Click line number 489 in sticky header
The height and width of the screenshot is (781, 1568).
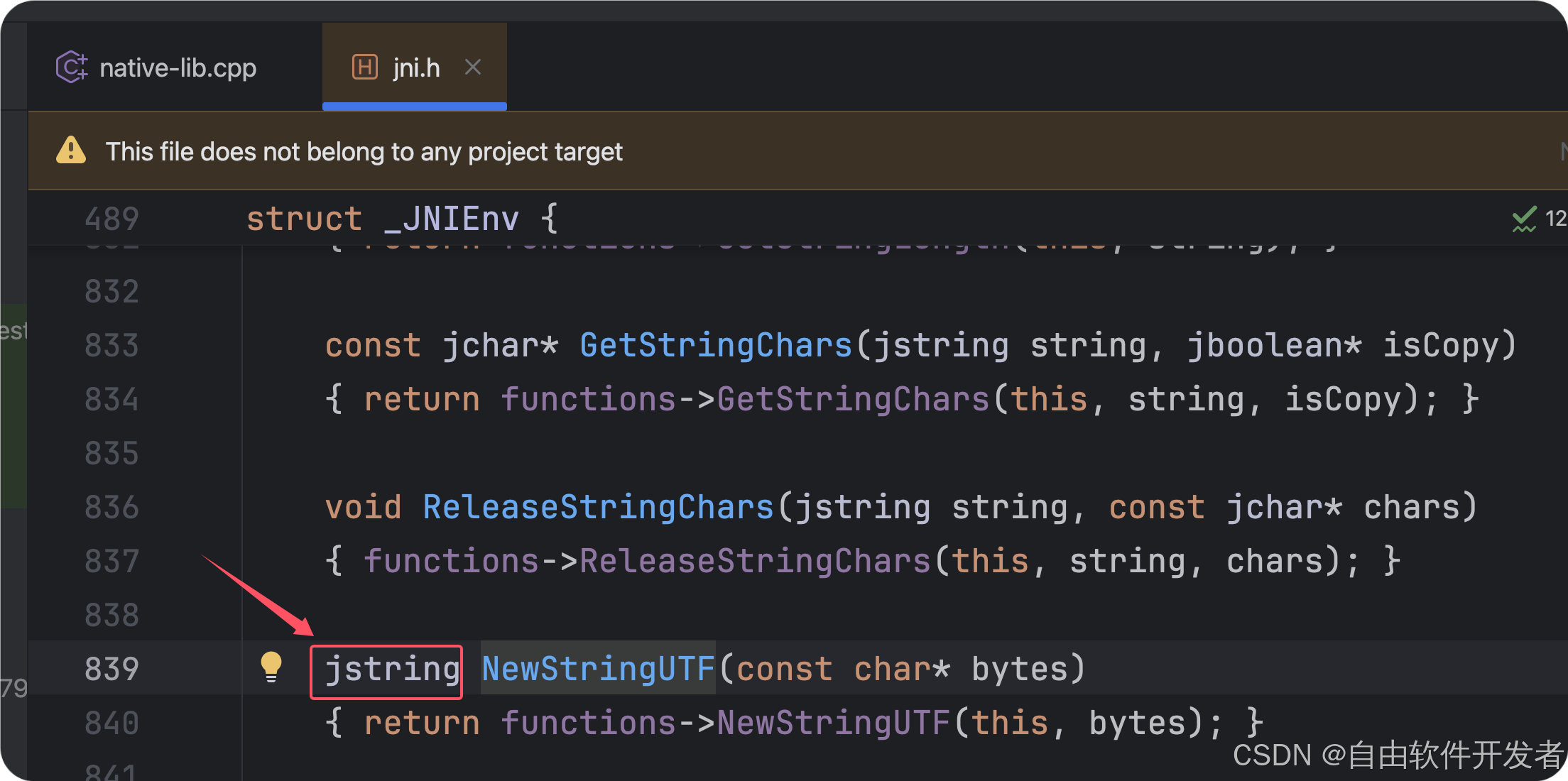pos(111,219)
